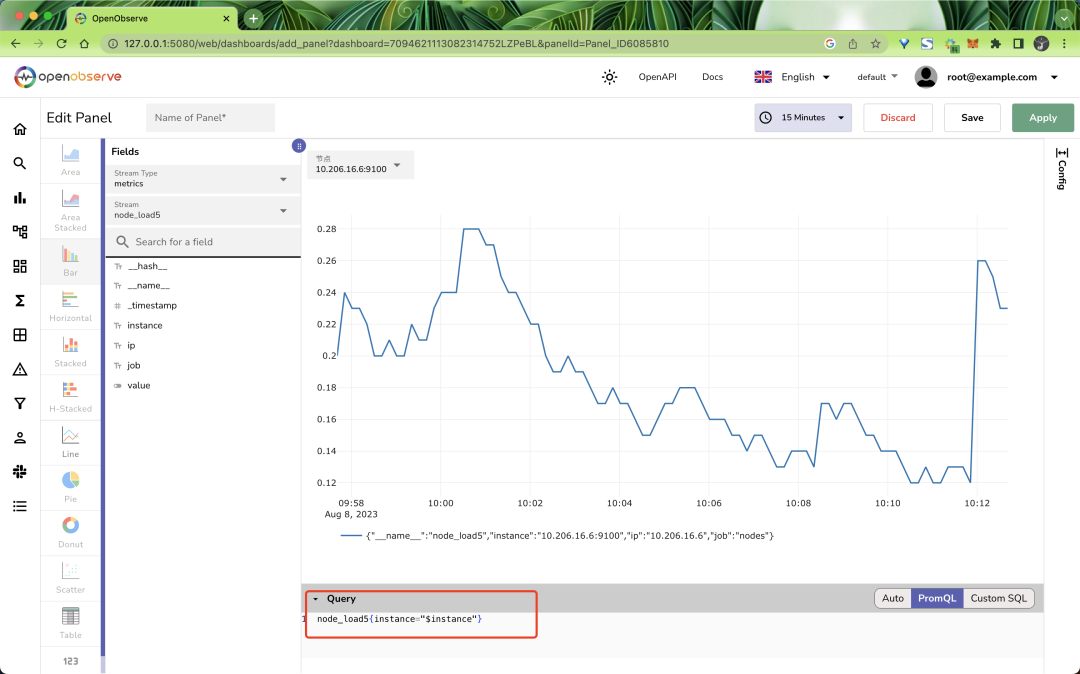Pick the Table chart type
Viewport: 1080px width, 674px height.
click(x=70, y=621)
